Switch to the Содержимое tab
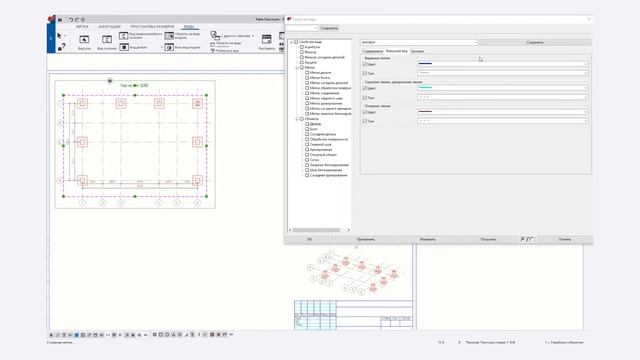 tap(372, 51)
